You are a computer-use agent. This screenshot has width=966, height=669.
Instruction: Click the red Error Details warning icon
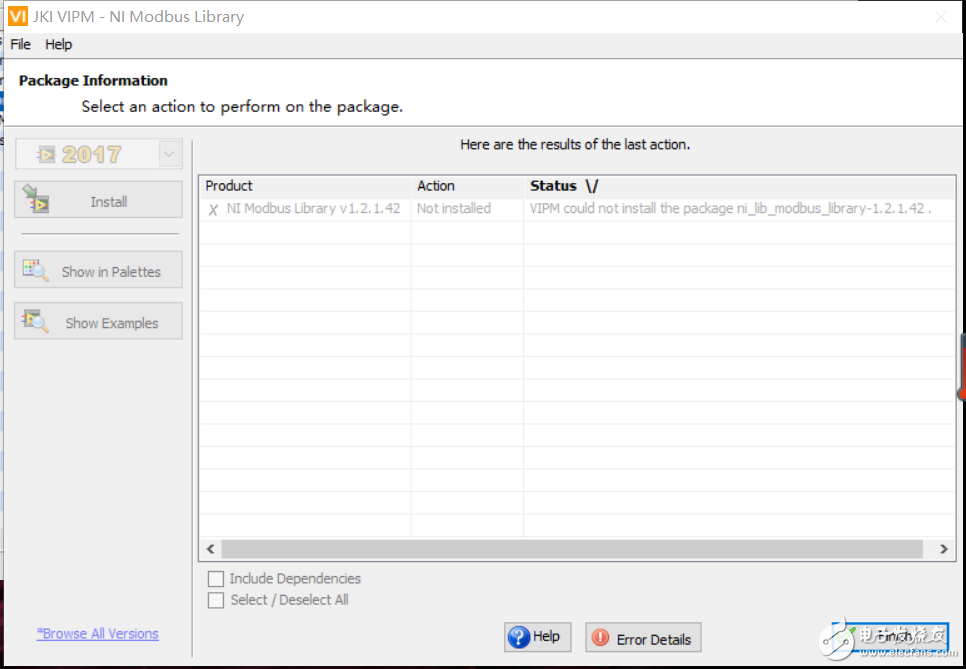coord(600,638)
